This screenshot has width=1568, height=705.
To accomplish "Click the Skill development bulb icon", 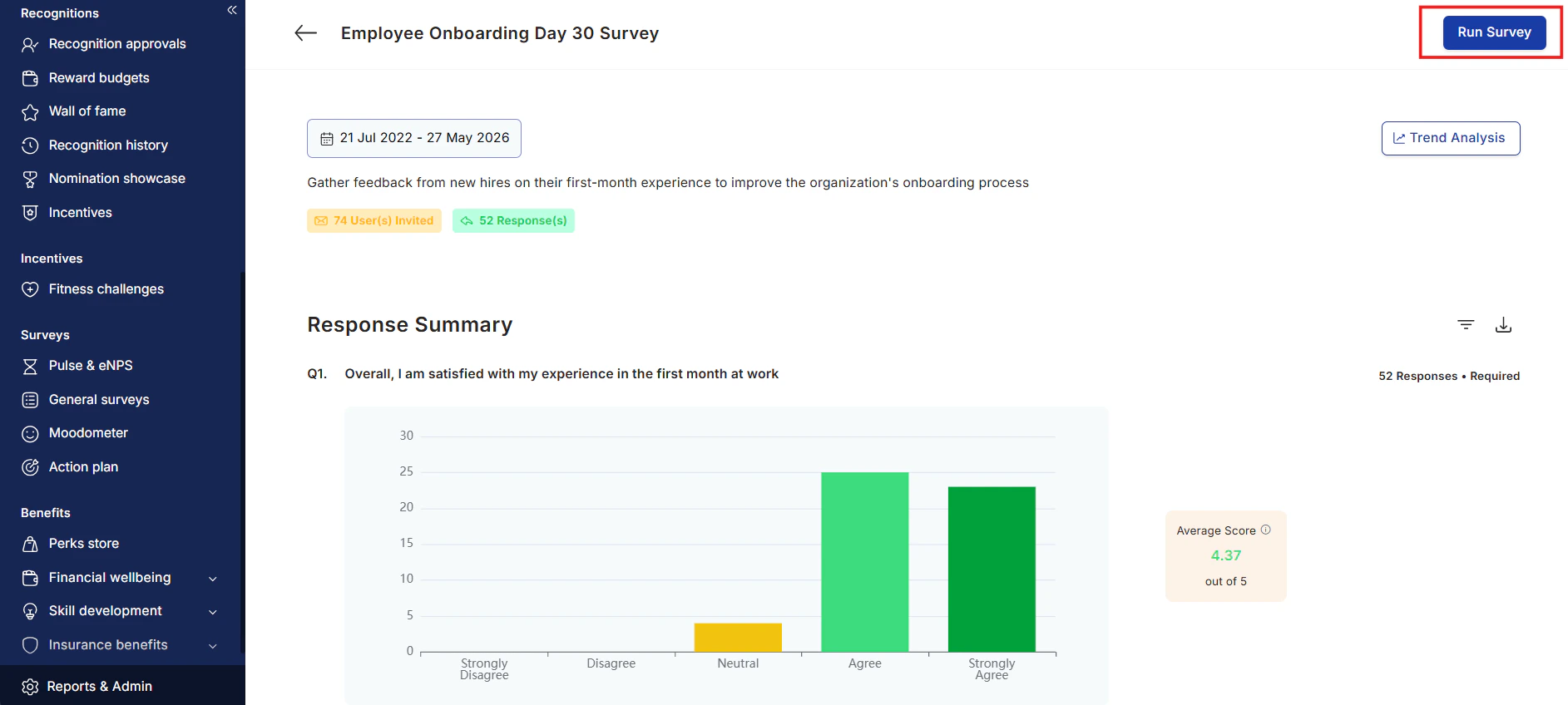I will pyautogui.click(x=30, y=611).
